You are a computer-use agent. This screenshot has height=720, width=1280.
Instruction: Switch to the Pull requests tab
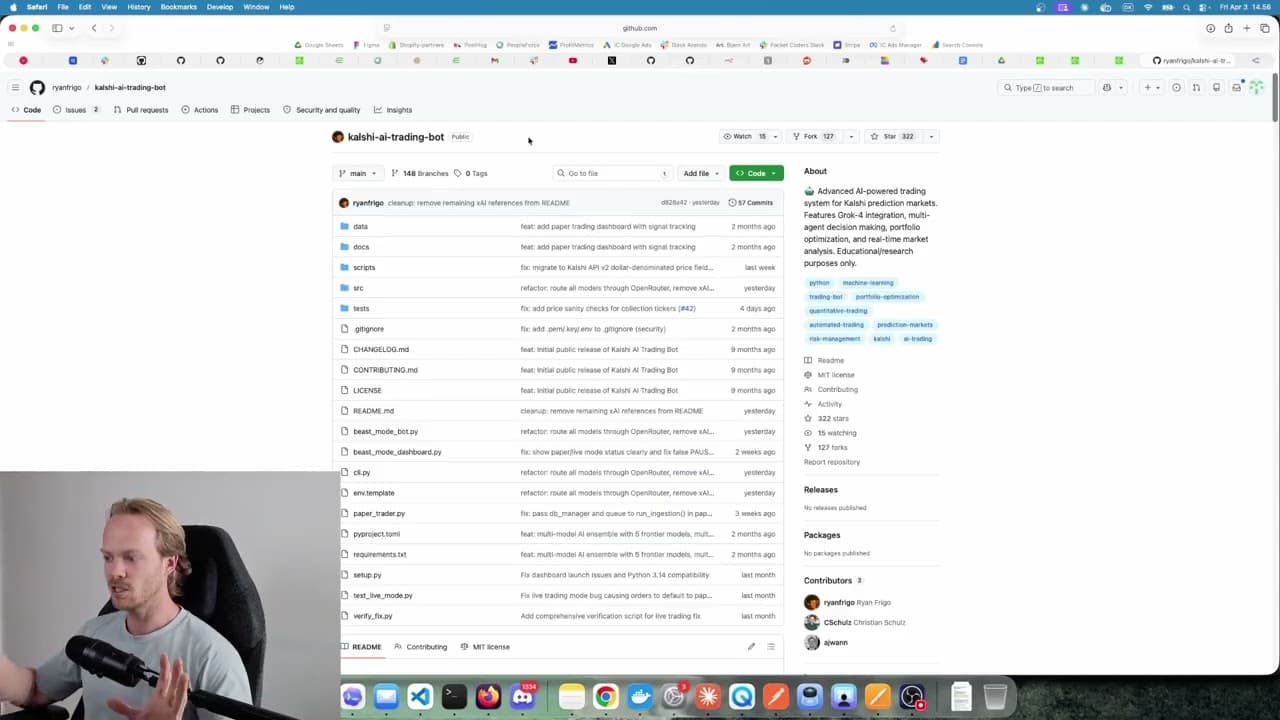[141, 110]
